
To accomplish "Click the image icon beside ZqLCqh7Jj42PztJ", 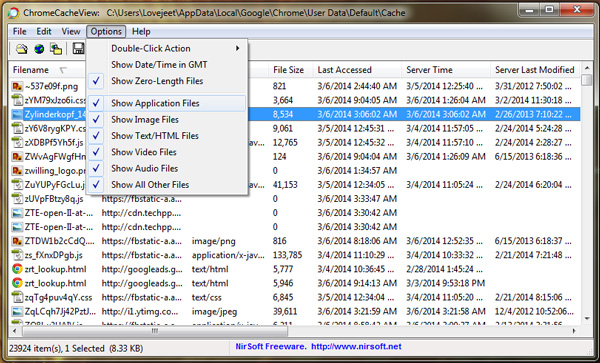I will (x=17, y=311).
